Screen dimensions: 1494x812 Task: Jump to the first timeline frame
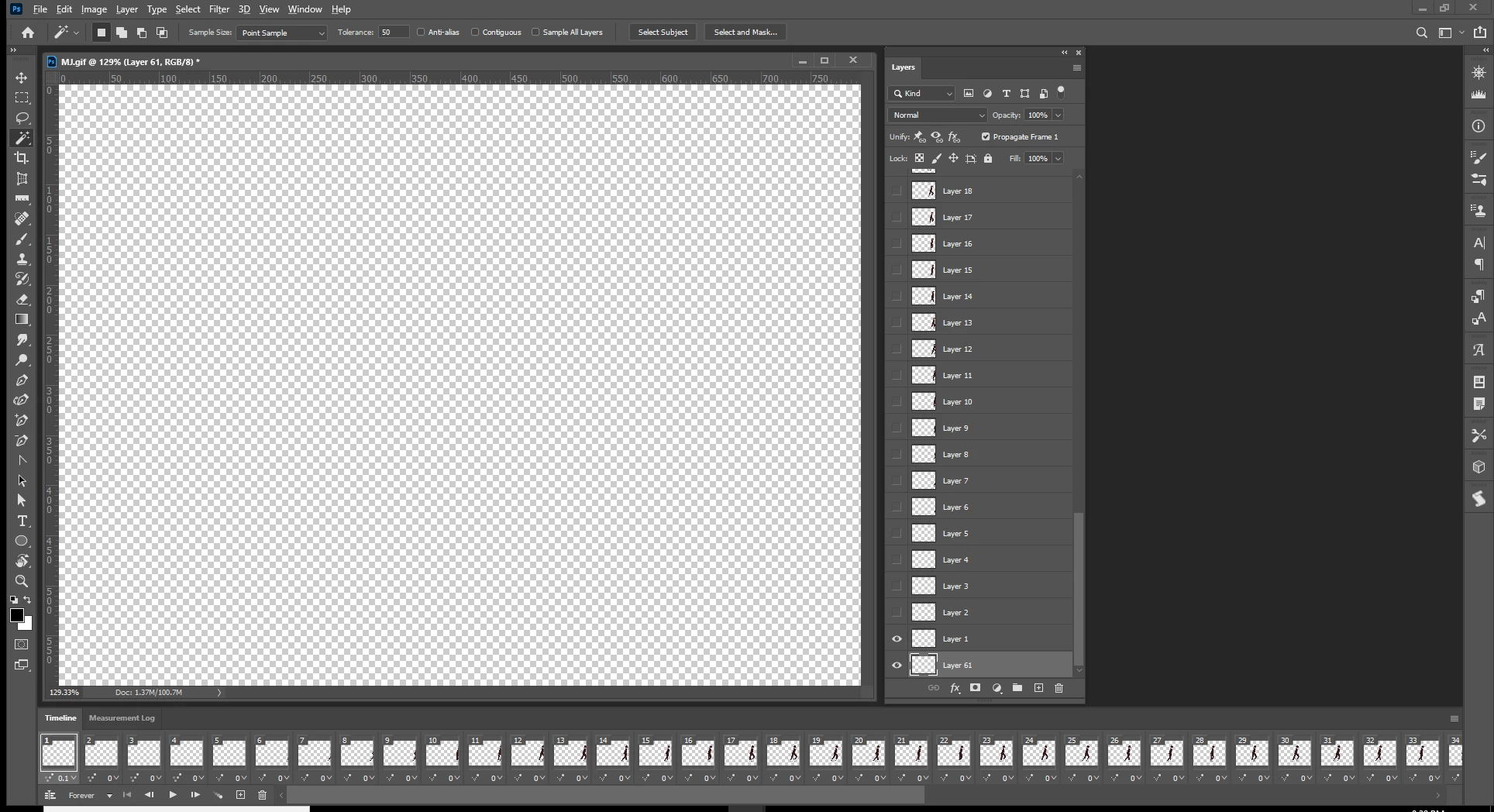pyautogui.click(x=127, y=795)
